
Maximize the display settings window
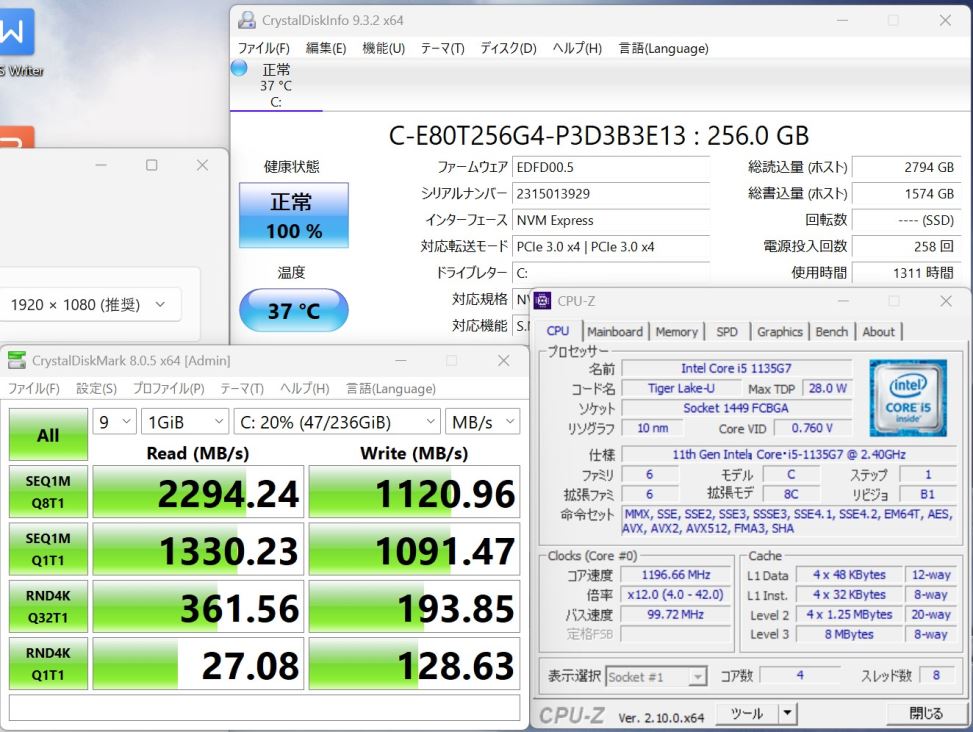click(151, 165)
